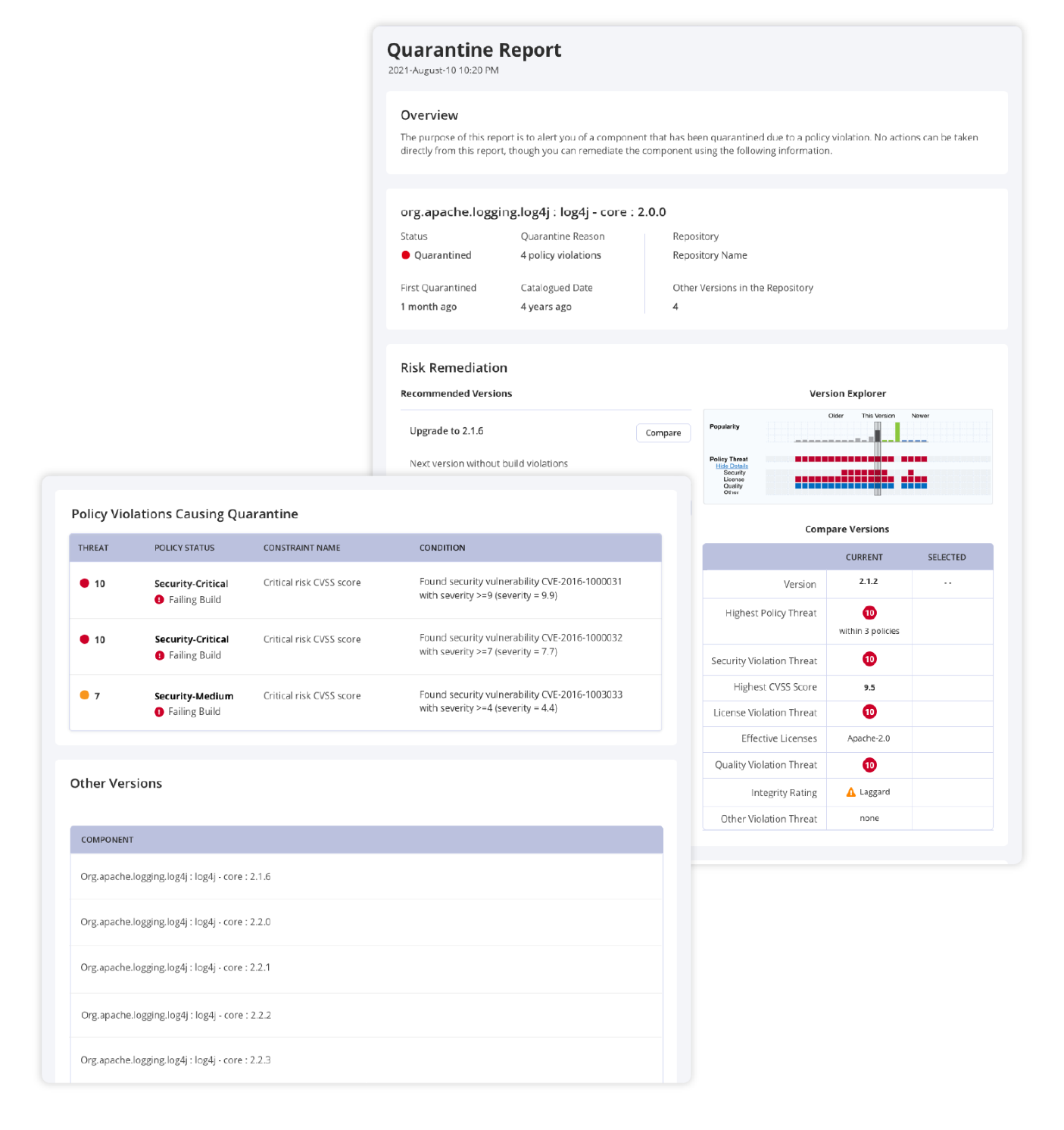Screen dimensions: 1064x1130
Task: Click the Quality Violation Threat badge
Action: (869, 765)
